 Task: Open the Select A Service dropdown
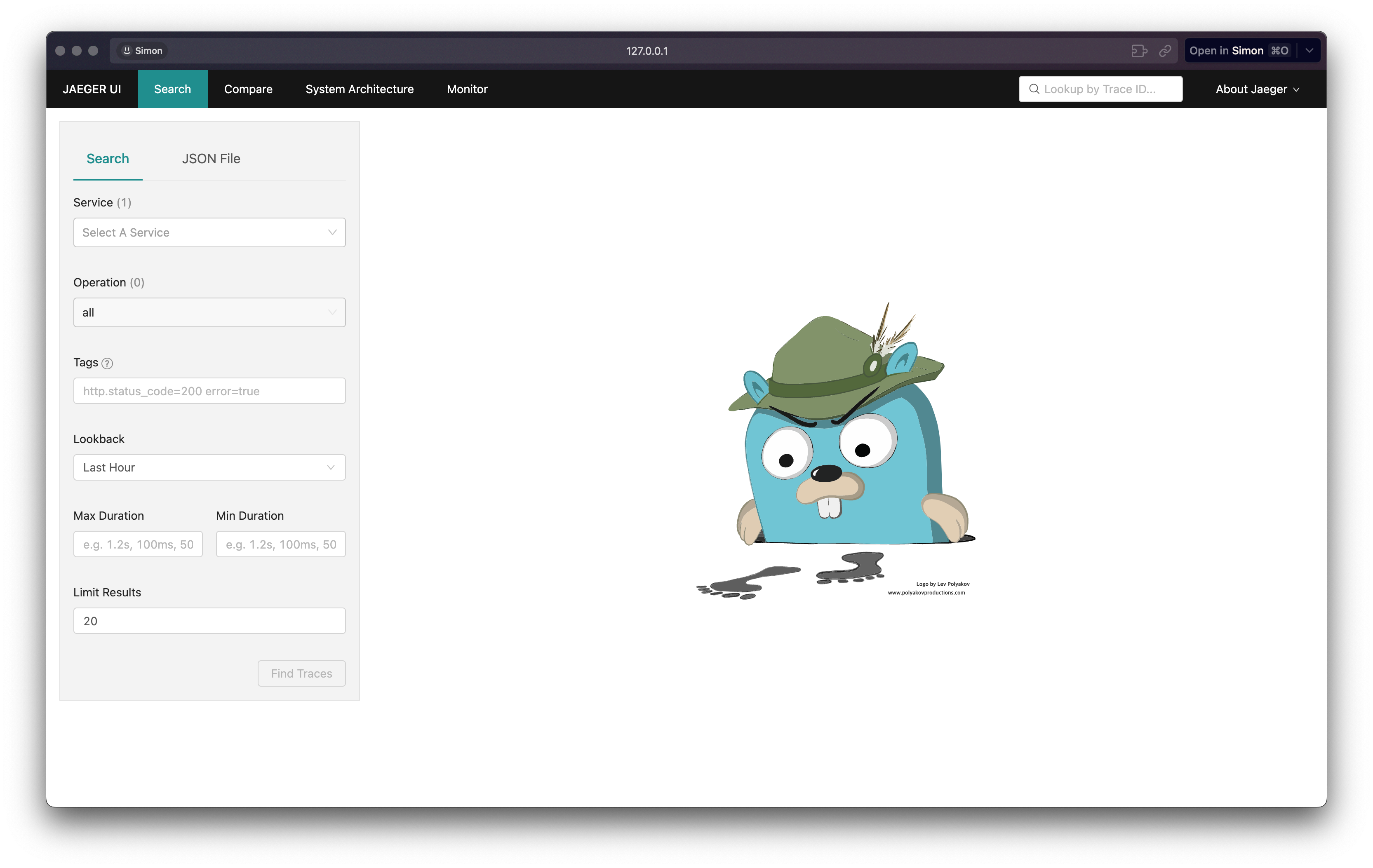click(x=209, y=232)
